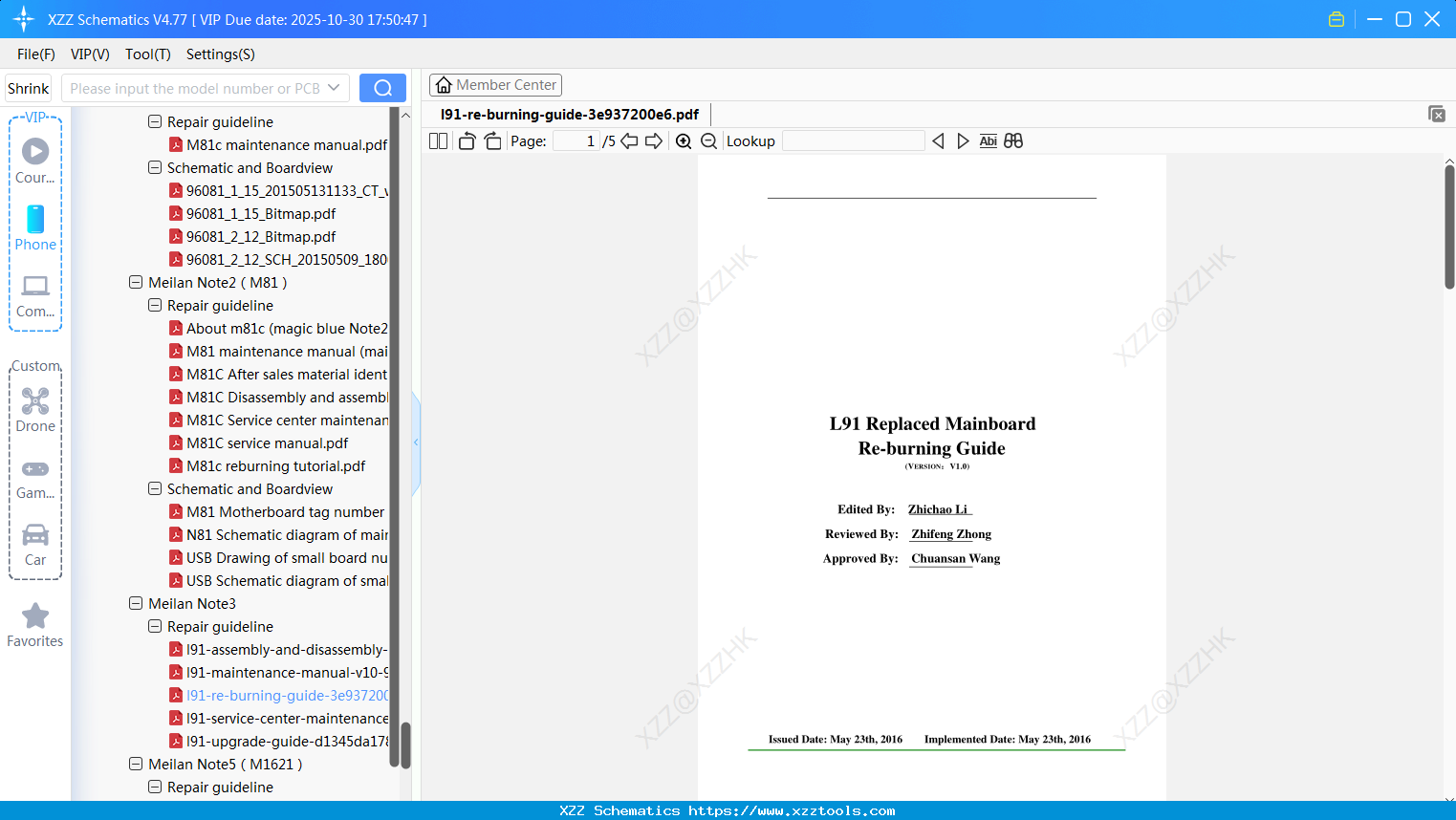Zoom in on the PDF page
The height and width of the screenshot is (820, 1456).
pyautogui.click(x=684, y=140)
